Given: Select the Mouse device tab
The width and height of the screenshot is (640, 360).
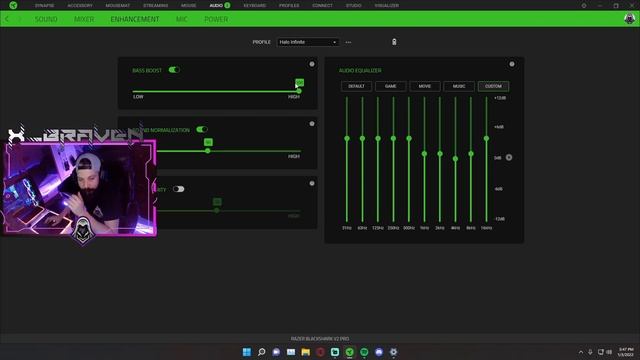Looking at the screenshot, I should click(x=189, y=6).
